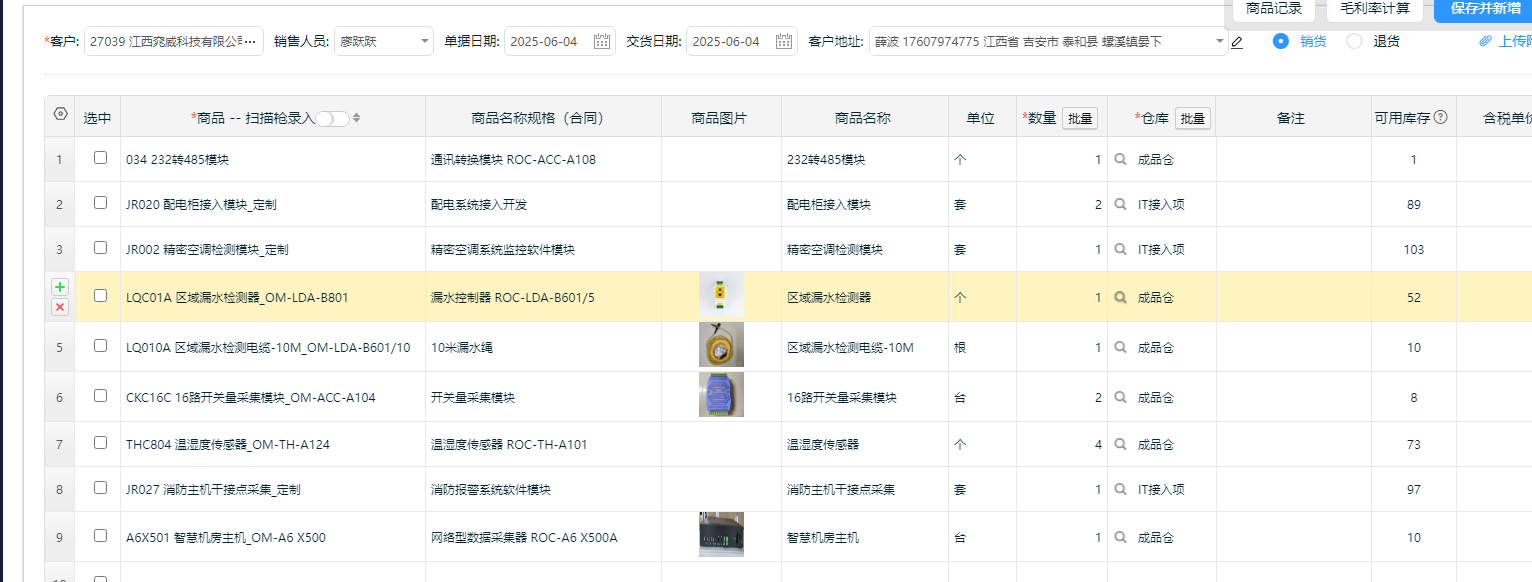This screenshot has height=582, width=1532.
Task: Click the 毛利率计算 button
Action: tap(1375, 9)
